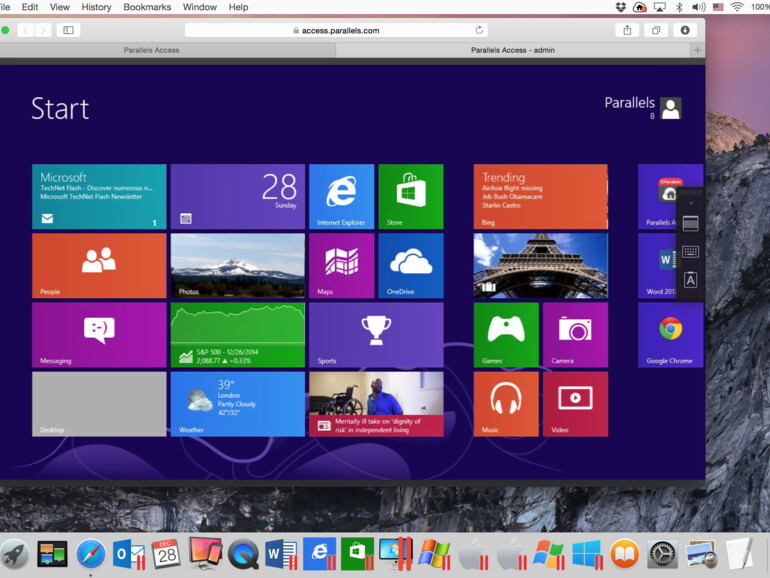Open the Camera tile
Screen dimensions: 770x578
point(576,335)
